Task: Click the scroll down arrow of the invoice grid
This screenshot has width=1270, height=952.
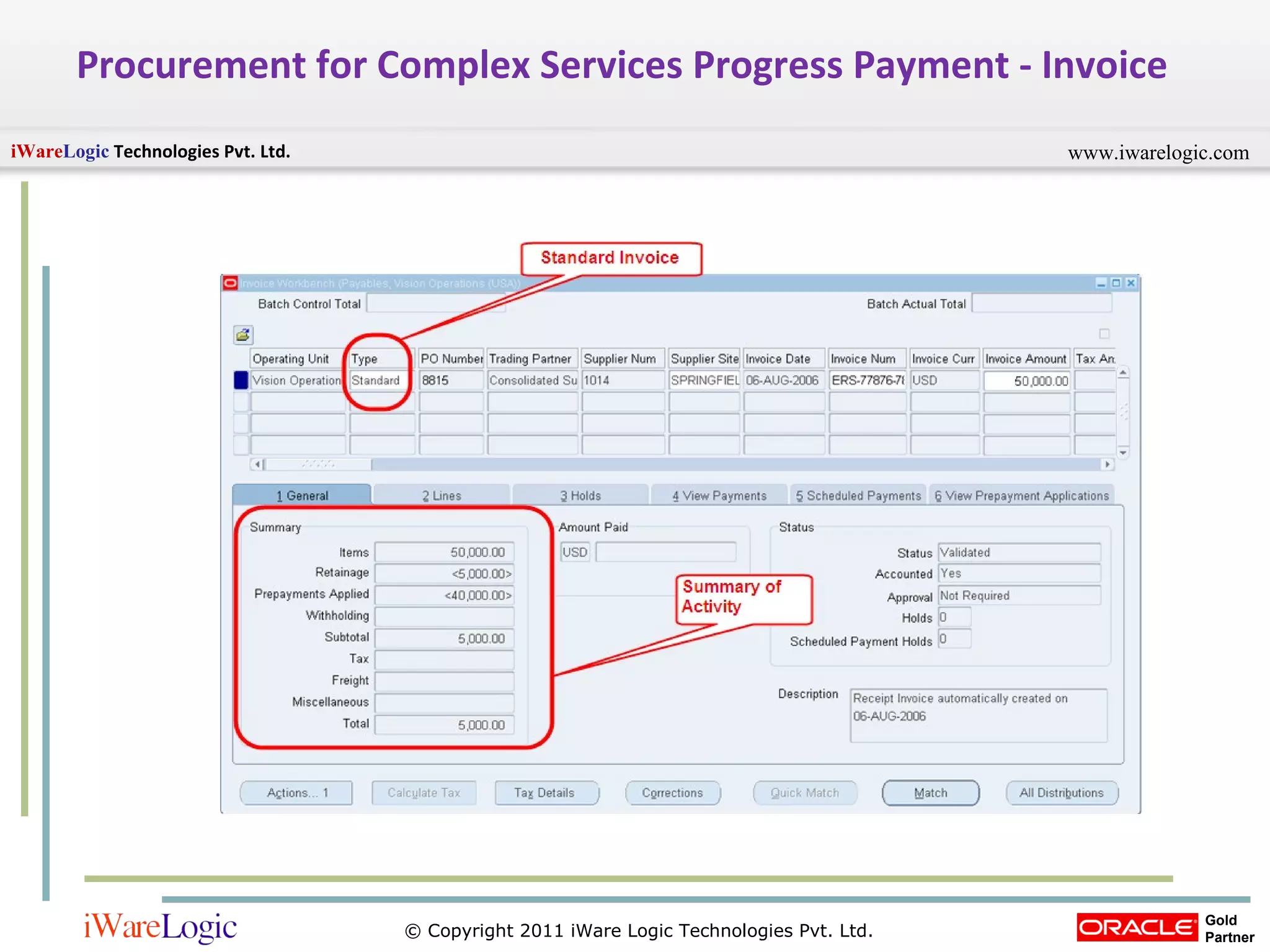Action: point(1122,452)
